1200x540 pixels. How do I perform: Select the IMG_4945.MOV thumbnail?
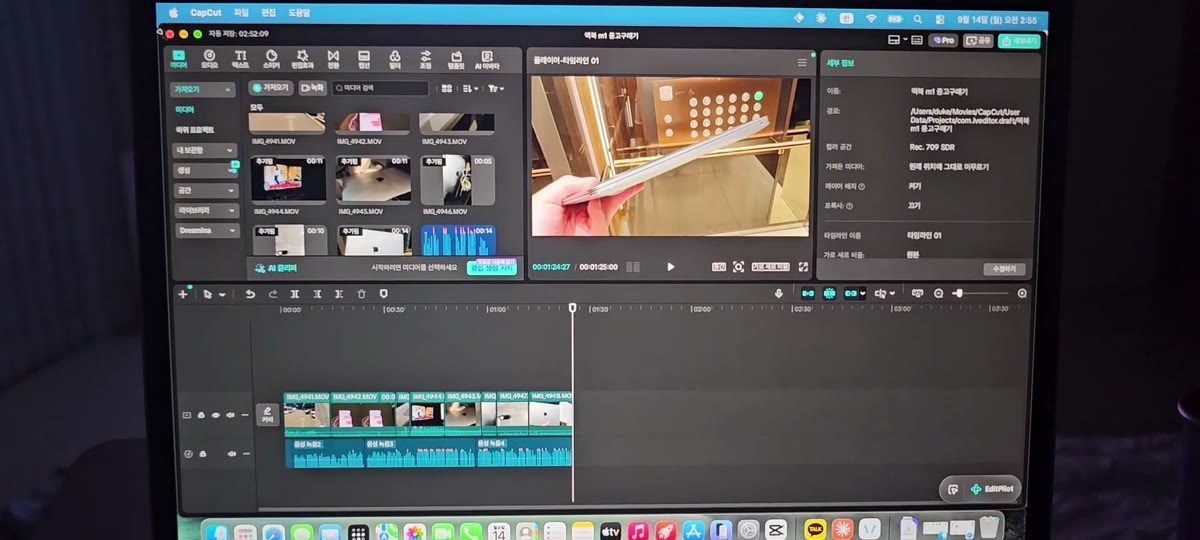click(373, 180)
